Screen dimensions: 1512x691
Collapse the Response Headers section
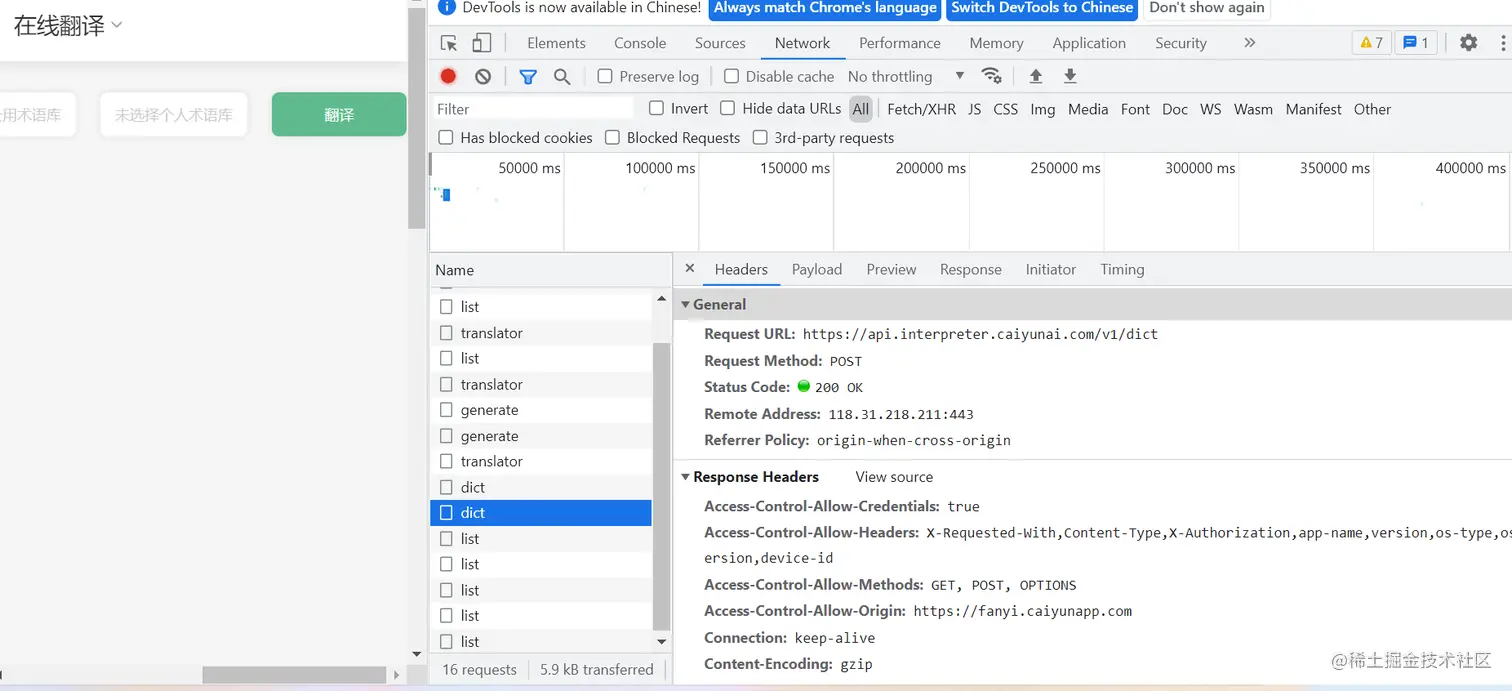pos(686,477)
